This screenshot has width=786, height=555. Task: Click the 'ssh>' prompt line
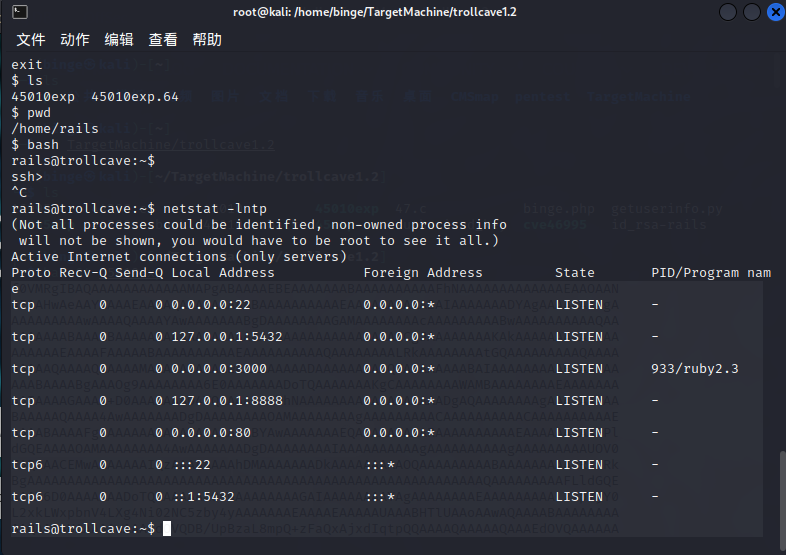[x=27, y=177]
